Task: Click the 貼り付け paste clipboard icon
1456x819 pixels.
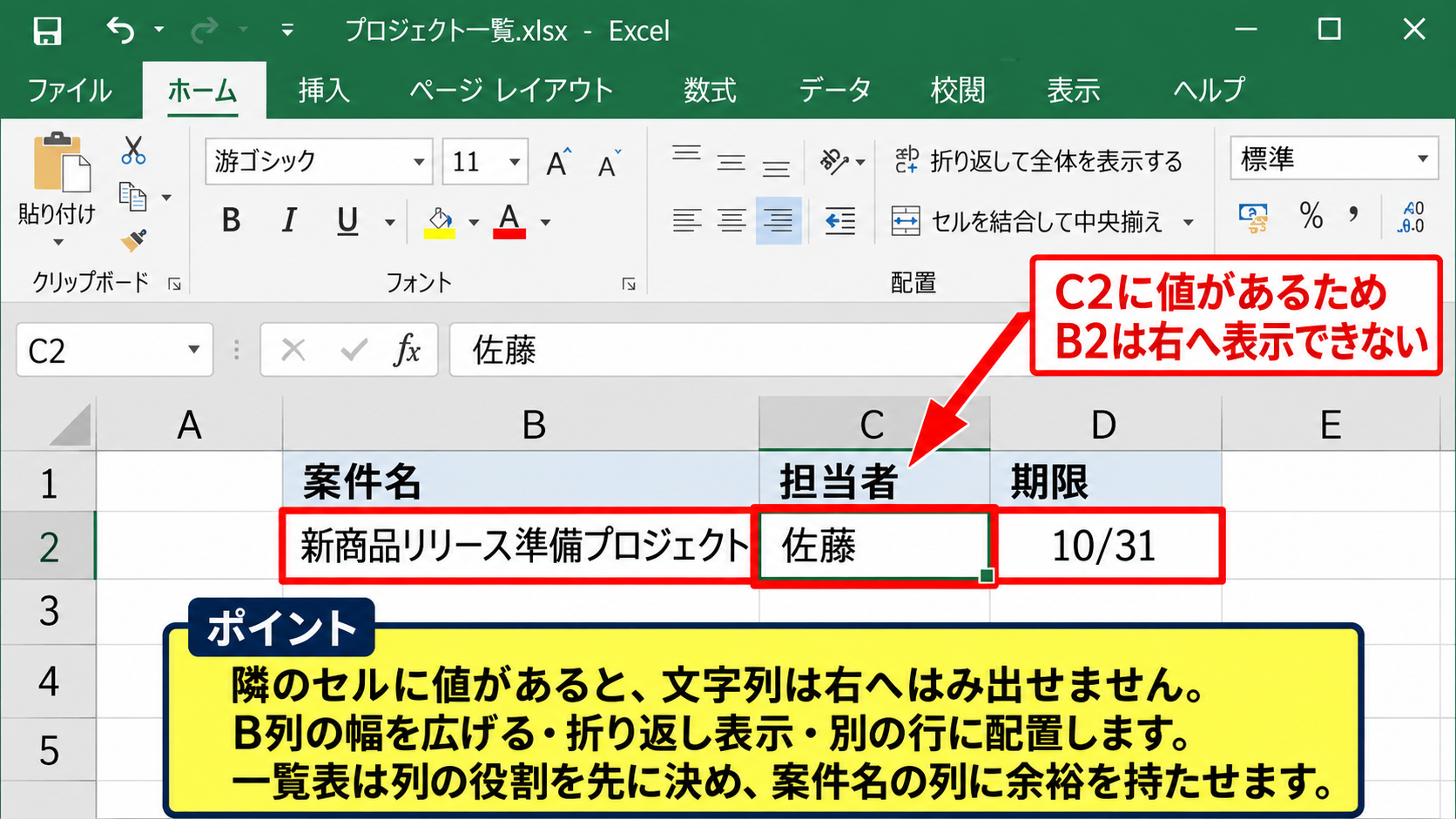Action: click(61, 163)
